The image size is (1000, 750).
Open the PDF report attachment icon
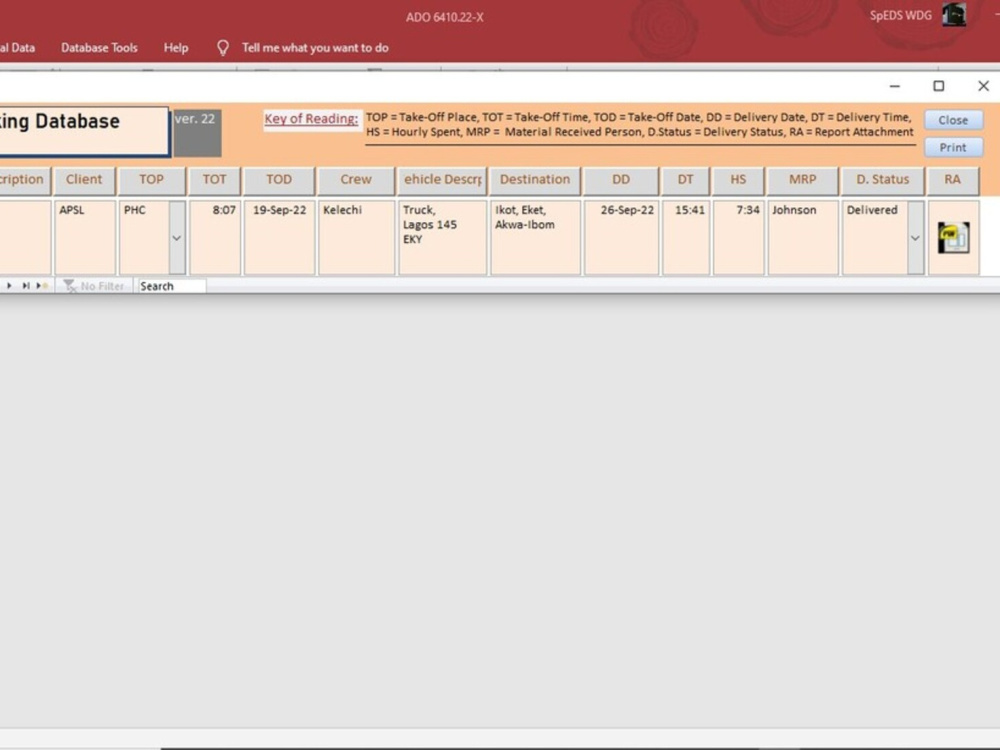(953, 238)
